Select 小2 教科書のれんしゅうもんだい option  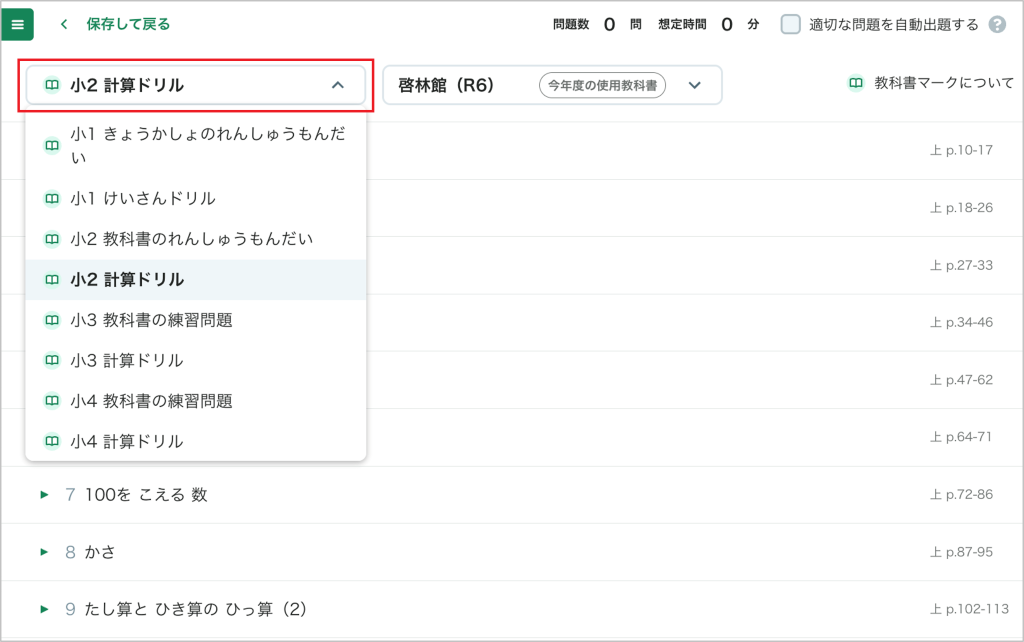(x=195, y=239)
